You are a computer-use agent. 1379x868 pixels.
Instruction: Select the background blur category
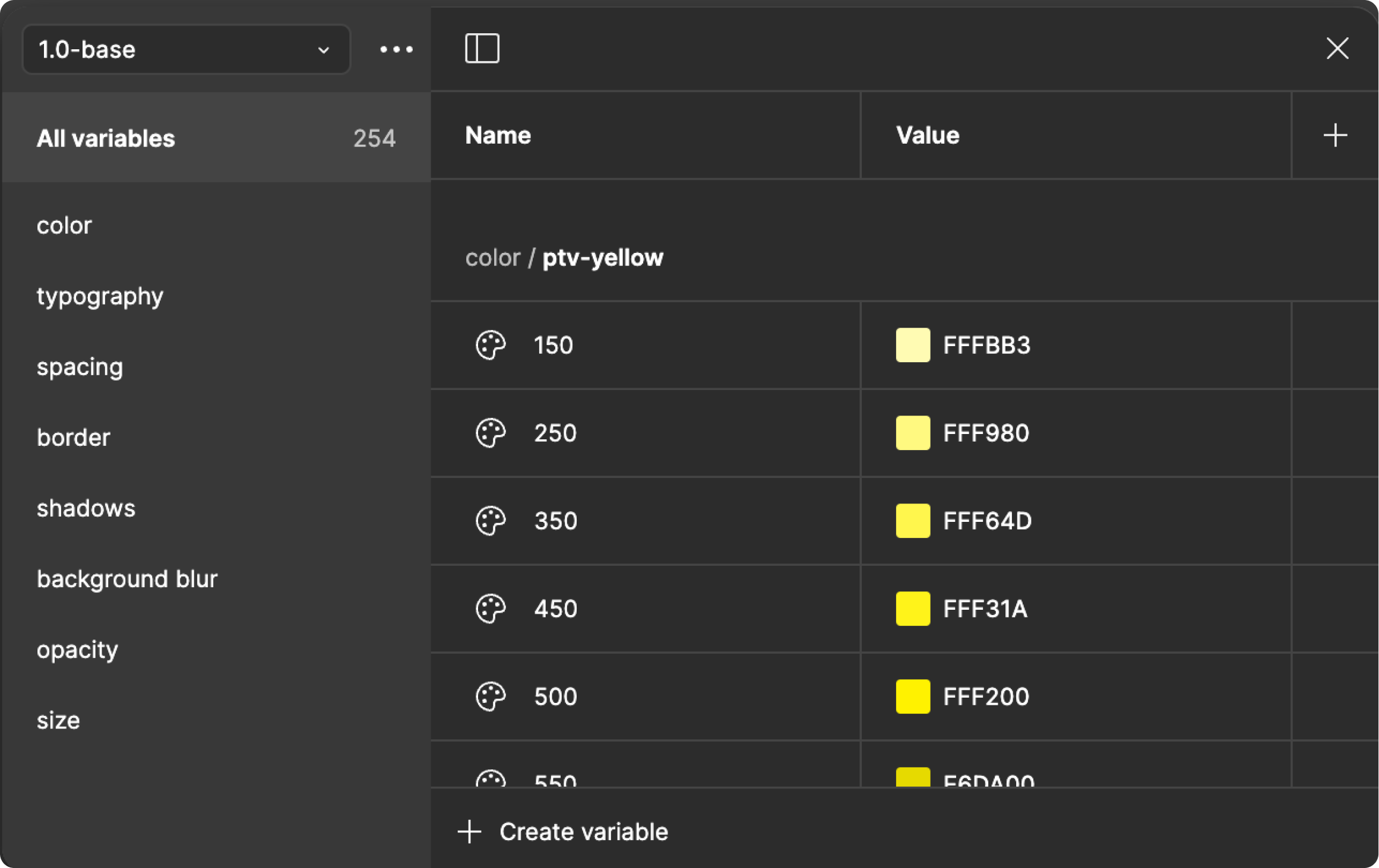(x=127, y=578)
